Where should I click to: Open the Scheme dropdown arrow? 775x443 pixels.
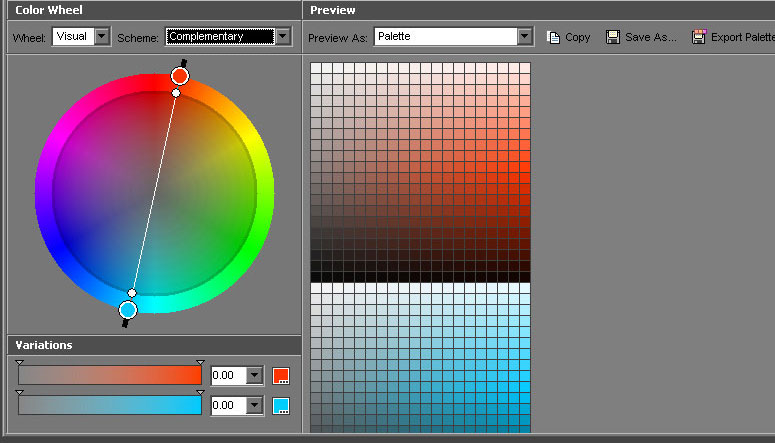pyautogui.click(x=283, y=36)
